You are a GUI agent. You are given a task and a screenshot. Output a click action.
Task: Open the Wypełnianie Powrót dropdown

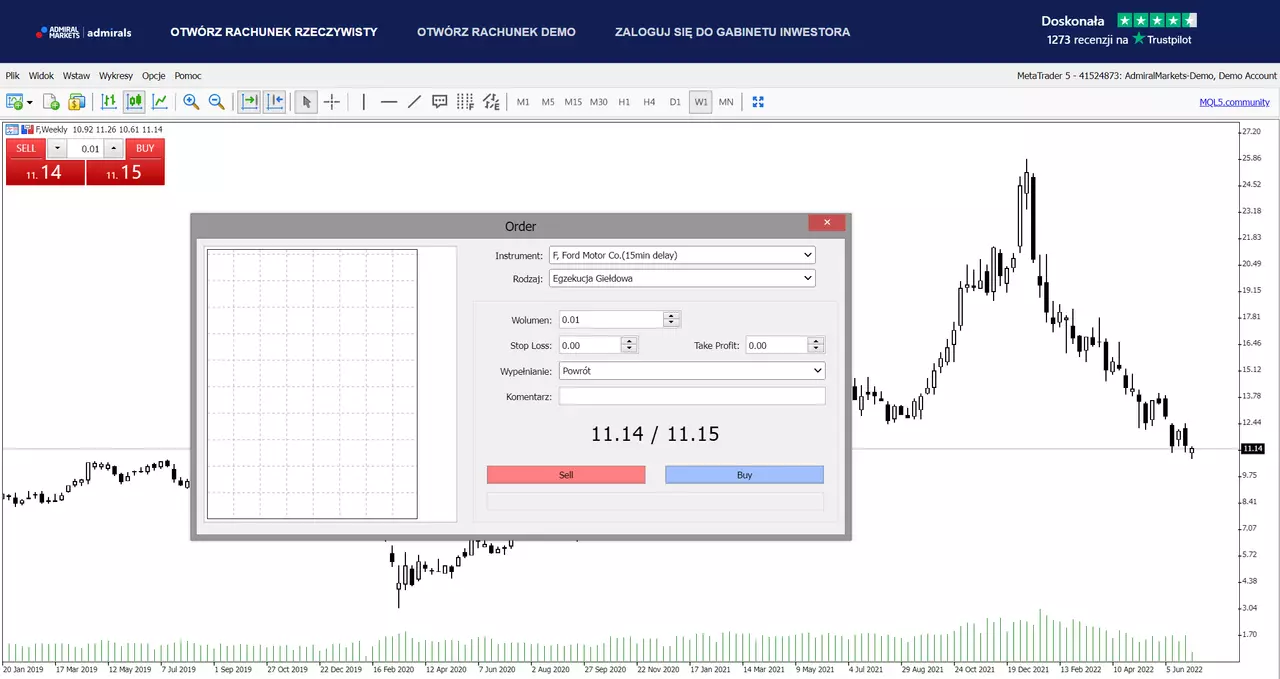[x=692, y=370]
